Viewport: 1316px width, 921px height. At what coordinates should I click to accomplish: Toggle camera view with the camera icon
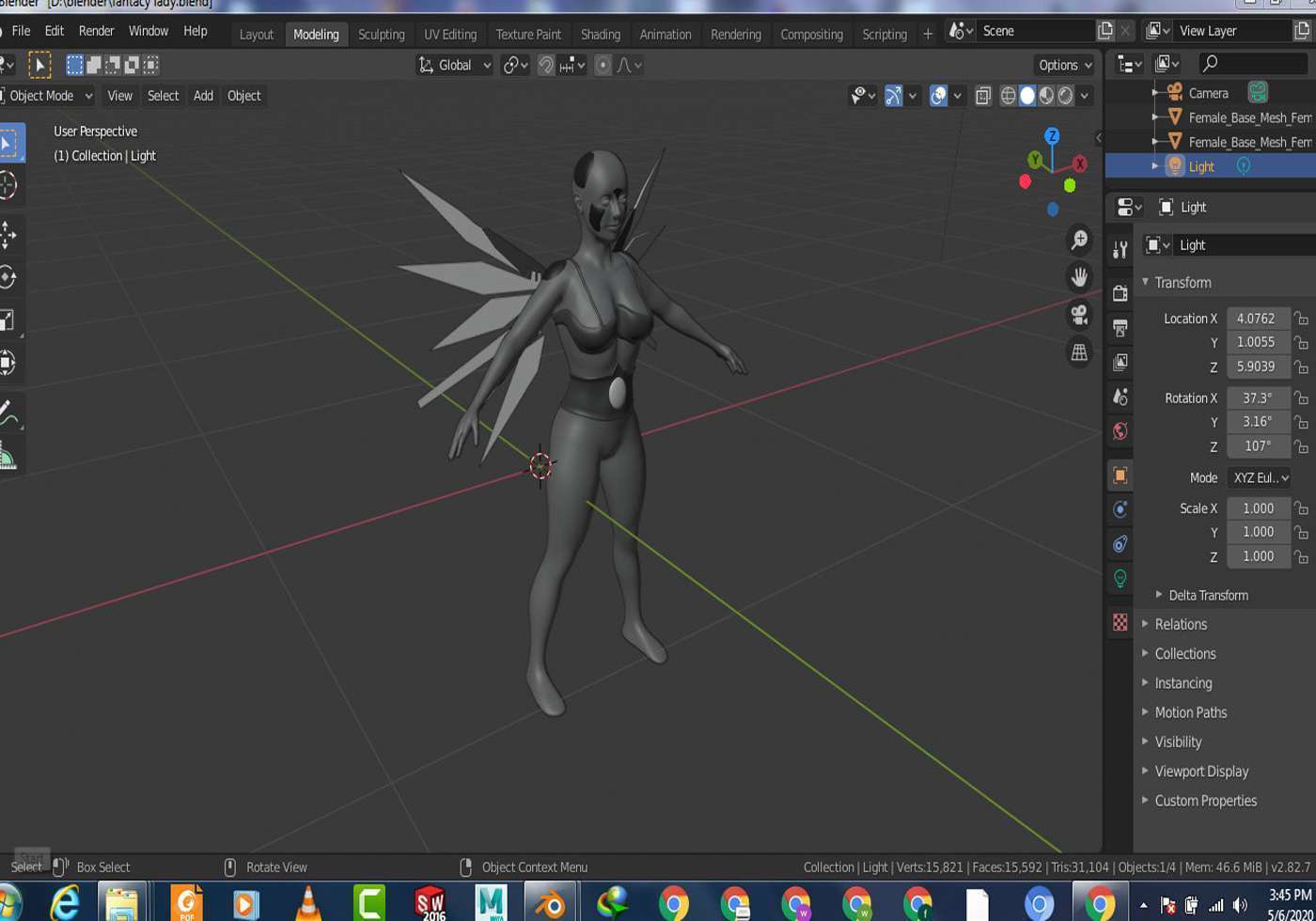pyautogui.click(x=1079, y=314)
